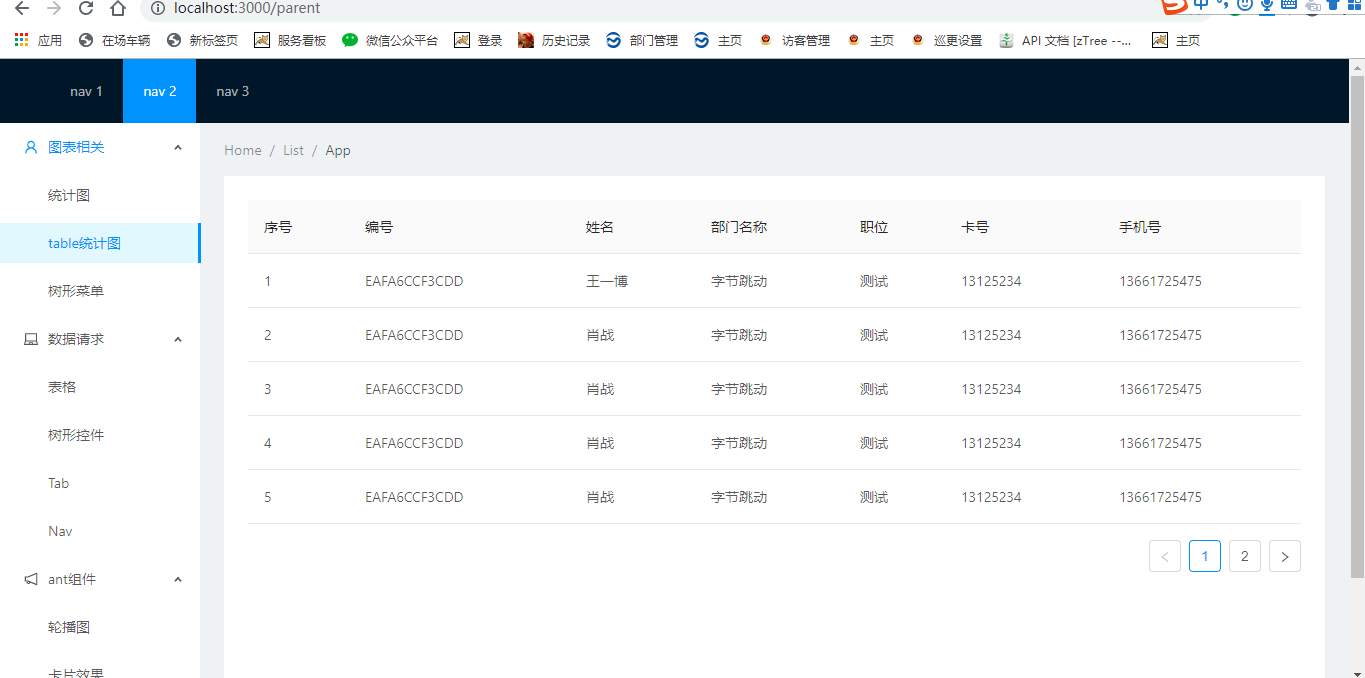Open the 轮播图 menu item
The width and height of the screenshot is (1365, 678).
pyautogui.click(x=100, y=627)
